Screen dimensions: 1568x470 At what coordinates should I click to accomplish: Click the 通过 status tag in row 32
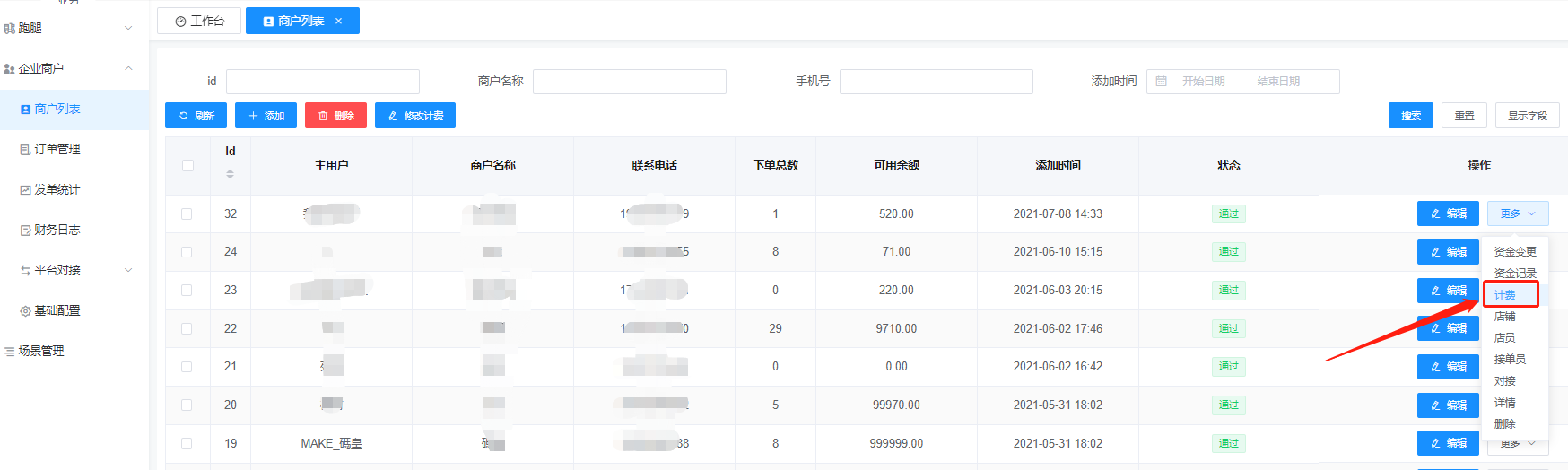[1229, 214]
